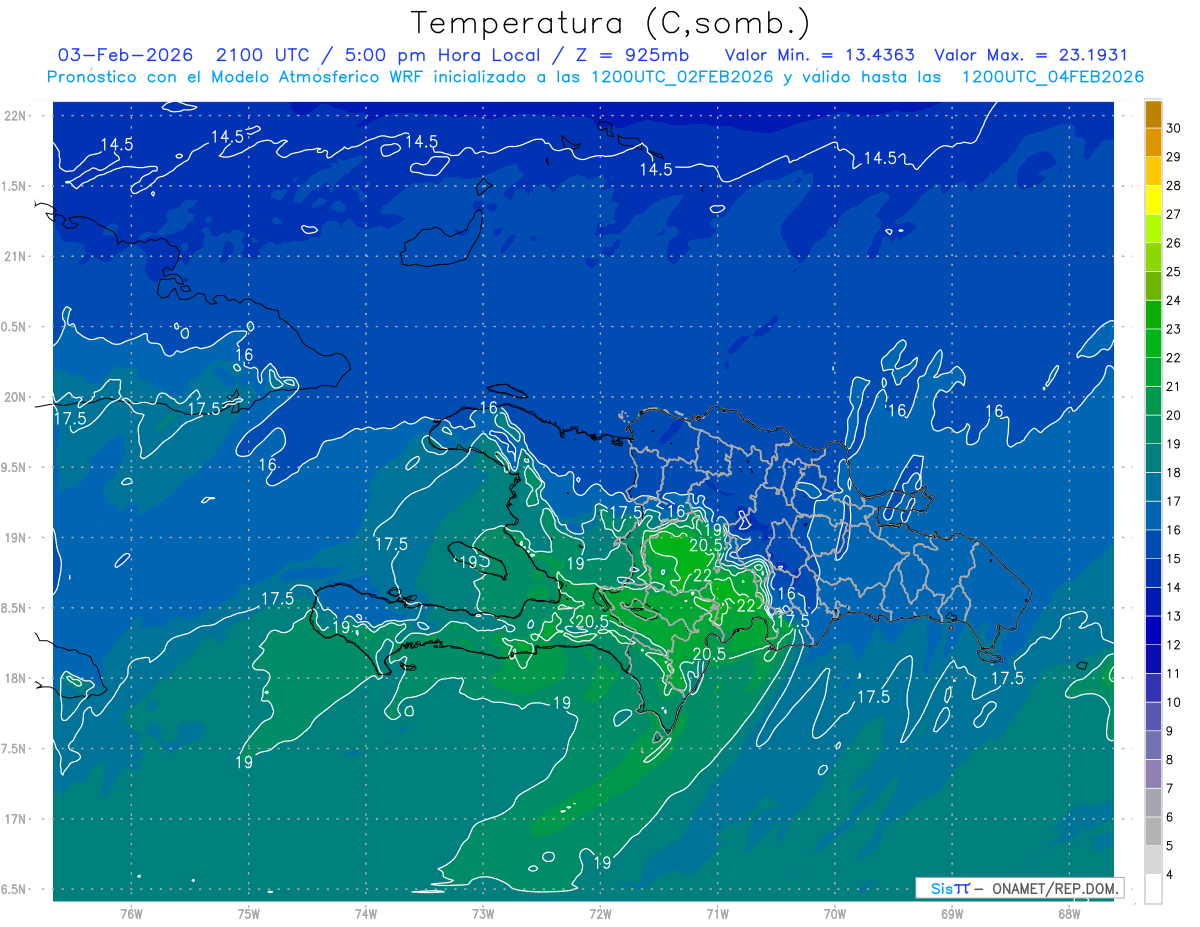Click the '21N' latitude axis label
This screenshot has width=1200, height=927.
pyautogui.click(x=17, y=257)
